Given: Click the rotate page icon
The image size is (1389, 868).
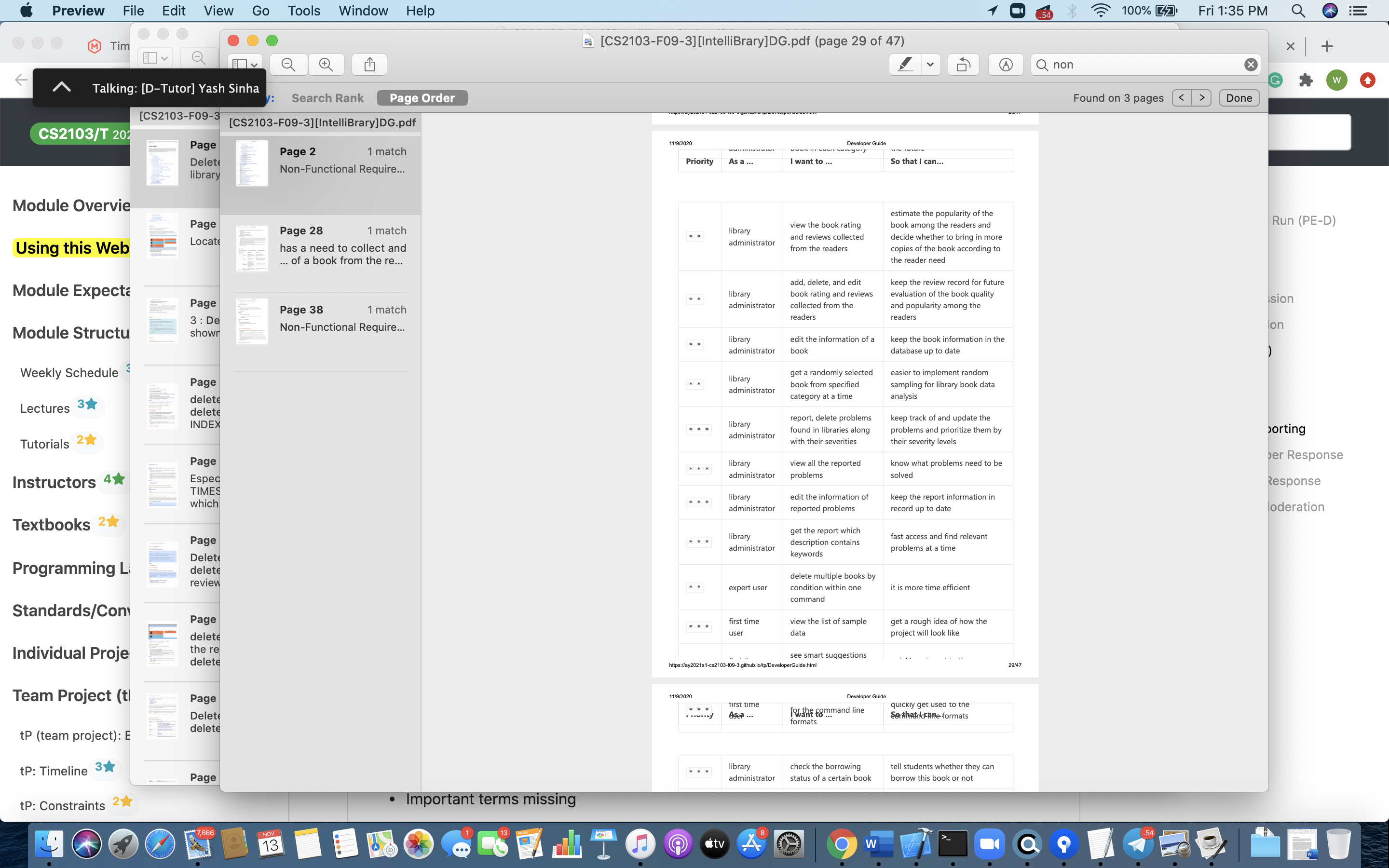Looking at the screenshot, I should [963, 65].
